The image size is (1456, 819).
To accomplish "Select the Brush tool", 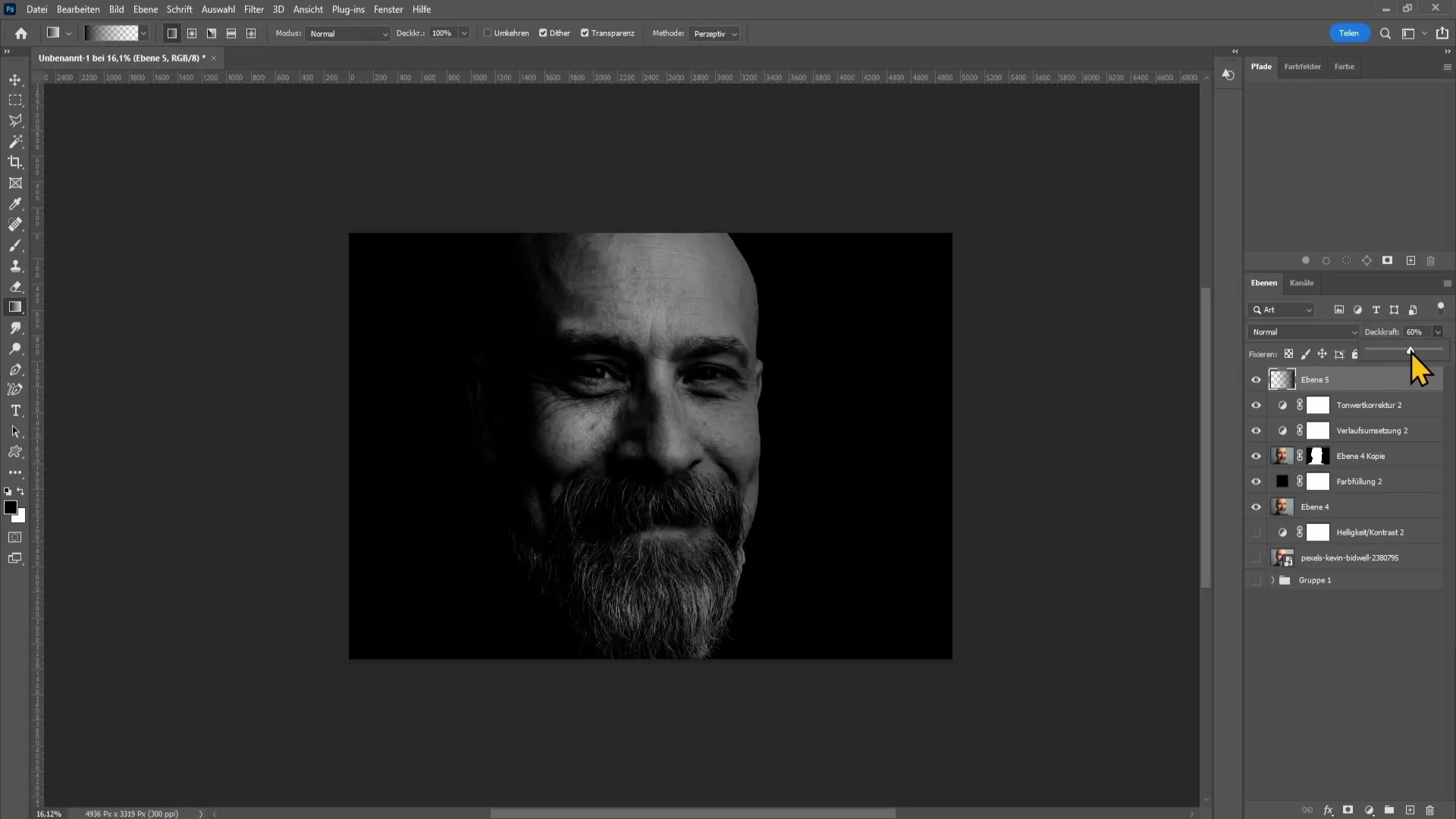I will click(15, 244).
